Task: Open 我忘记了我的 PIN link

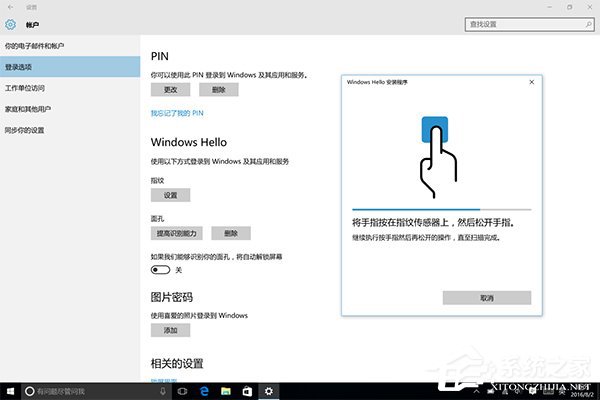Action: pos(177,113)
